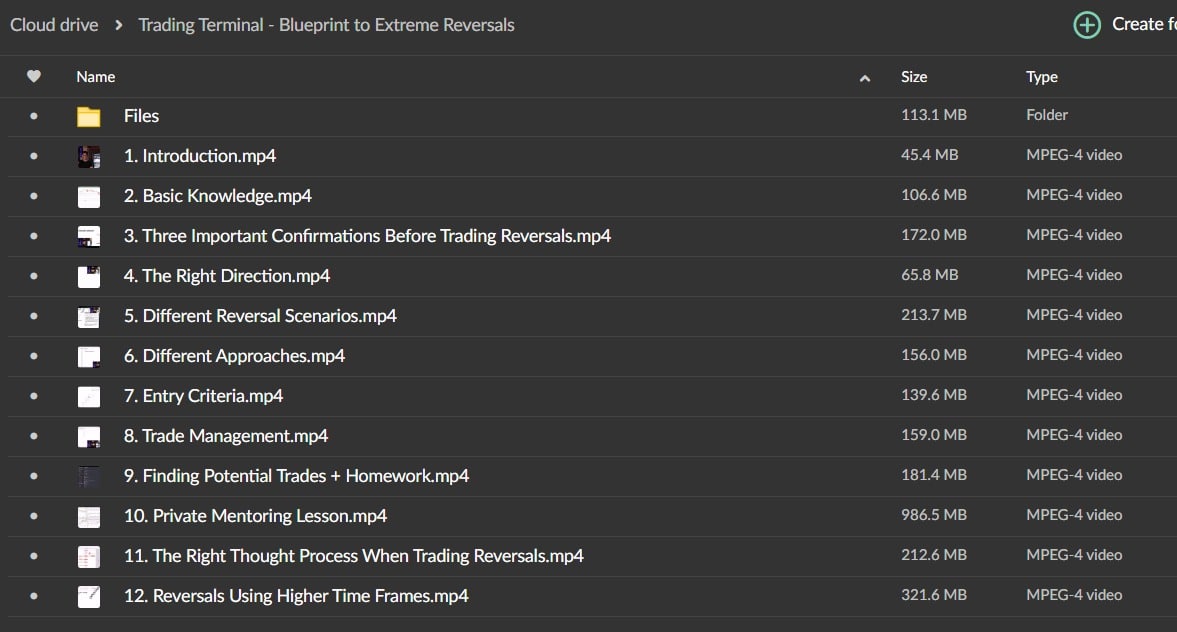
Task: Click the green Create folder plus icon
Action: (x=1086, y=25)
